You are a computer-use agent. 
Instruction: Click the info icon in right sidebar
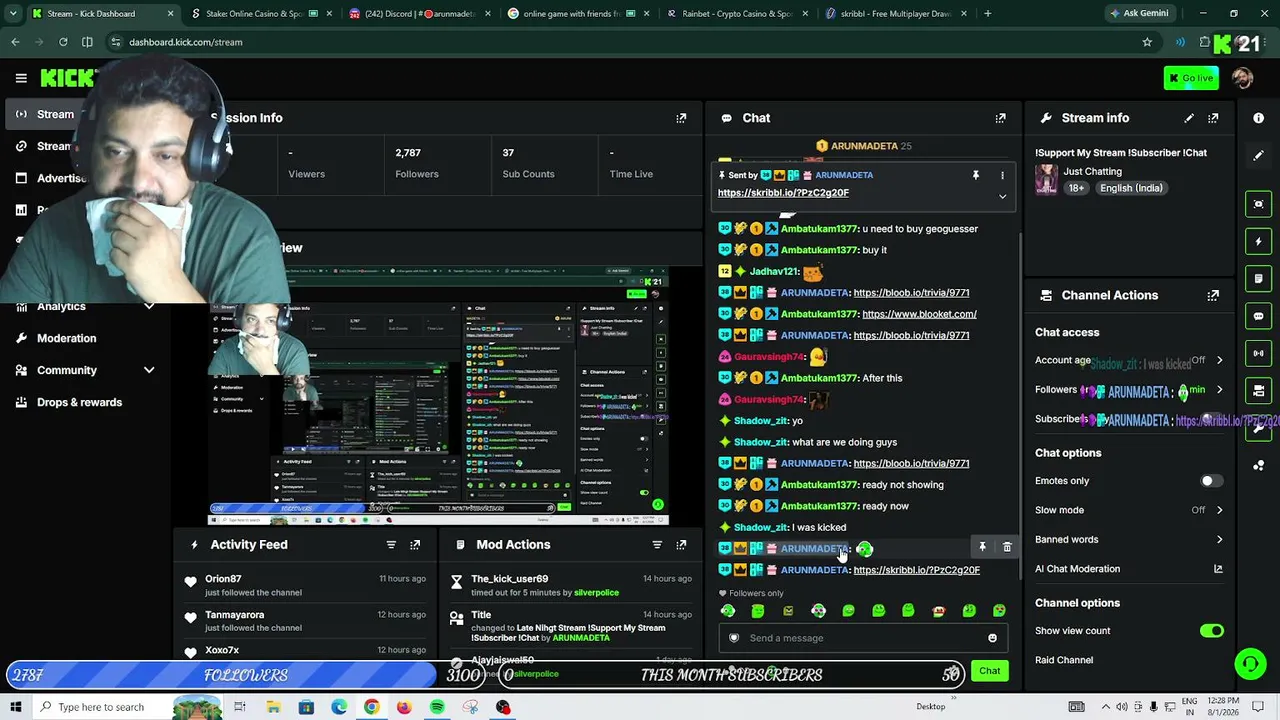coord(1258,118)
